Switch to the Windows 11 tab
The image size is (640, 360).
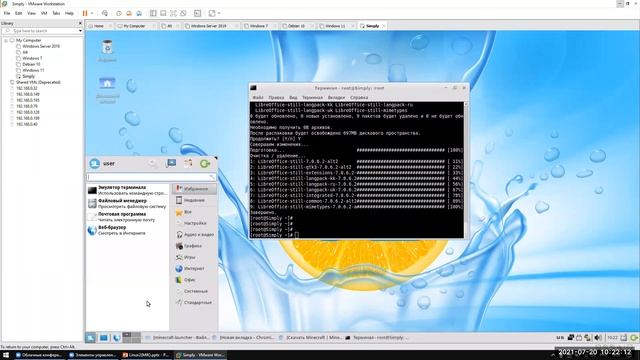335,26
